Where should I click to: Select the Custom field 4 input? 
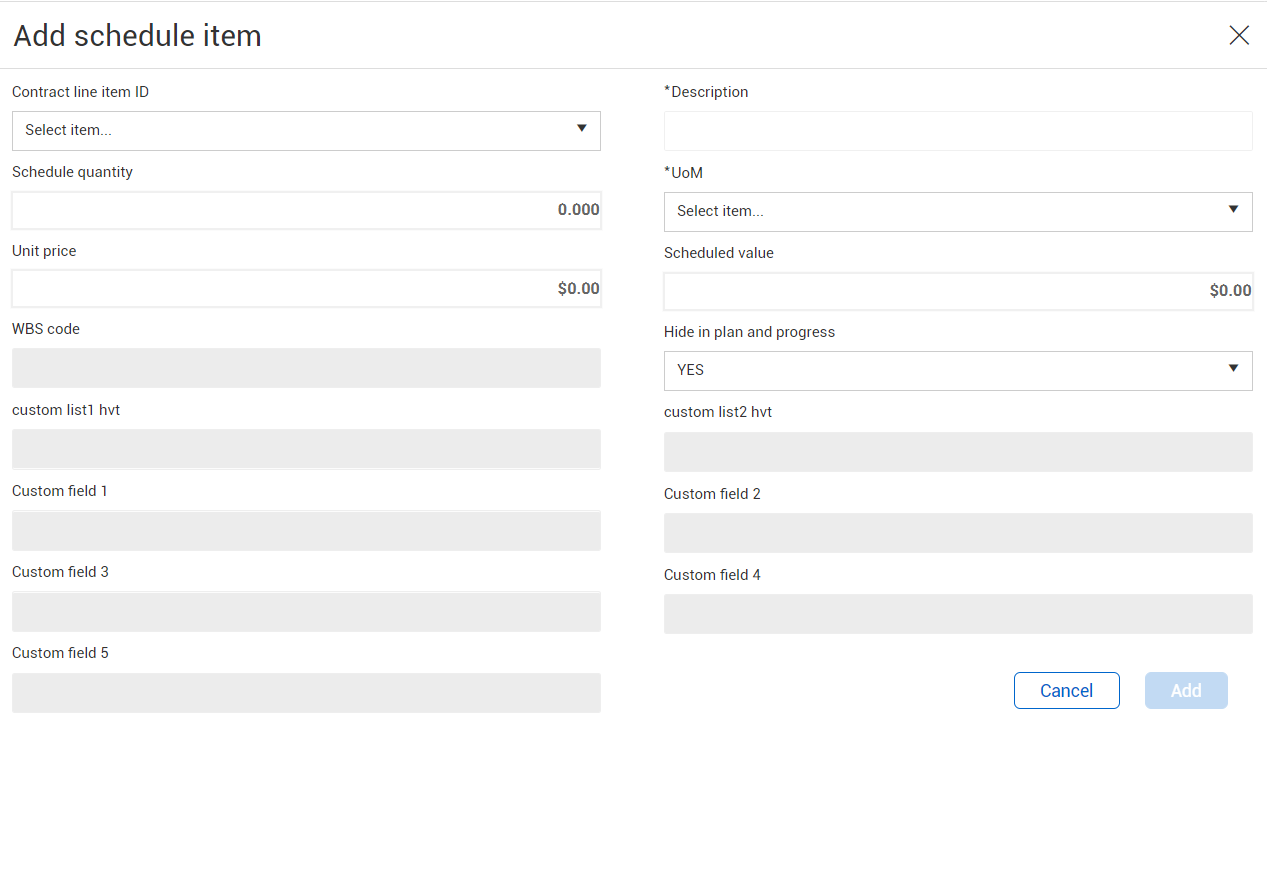coord(958,614)
